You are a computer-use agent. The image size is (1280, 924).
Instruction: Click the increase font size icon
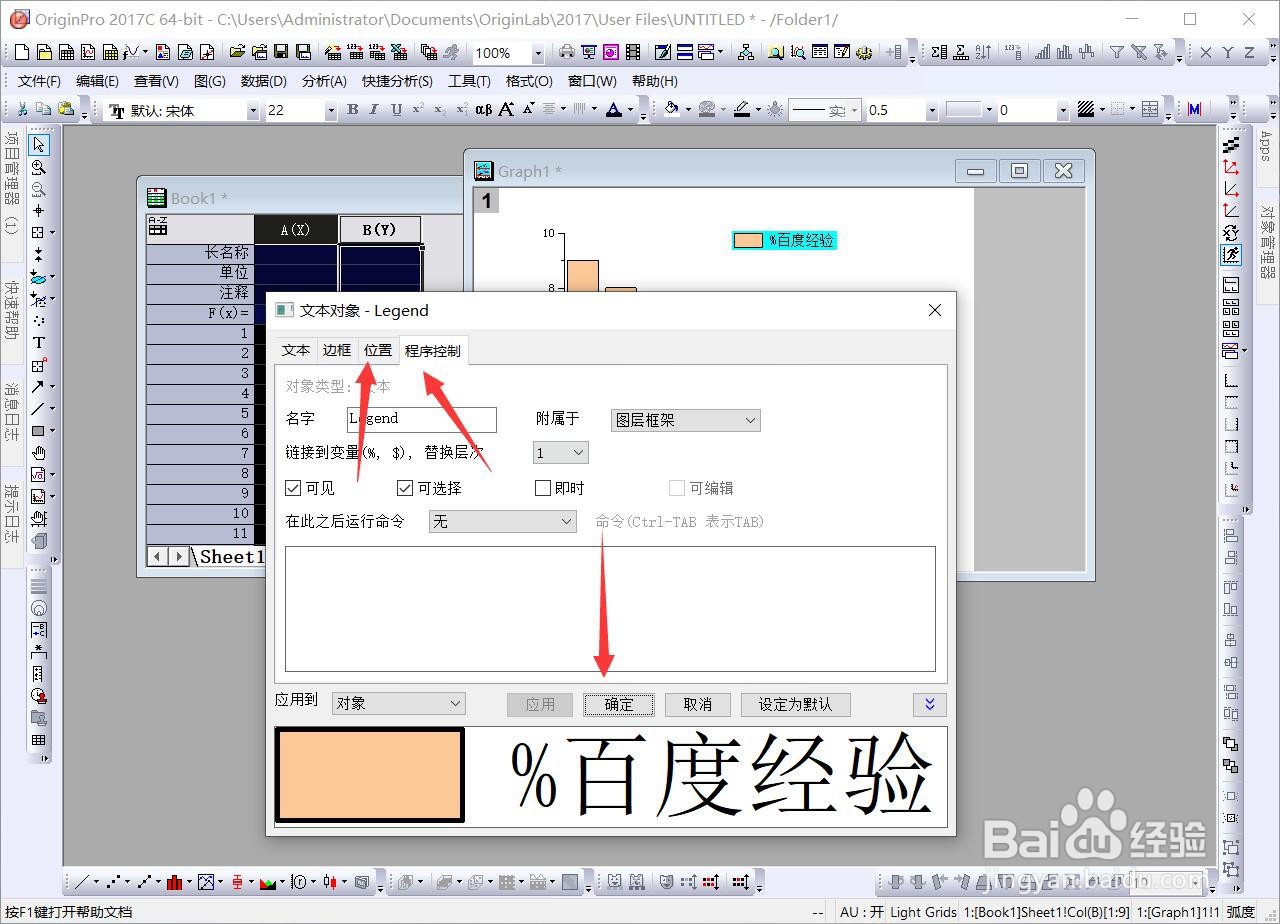(506, 110)
